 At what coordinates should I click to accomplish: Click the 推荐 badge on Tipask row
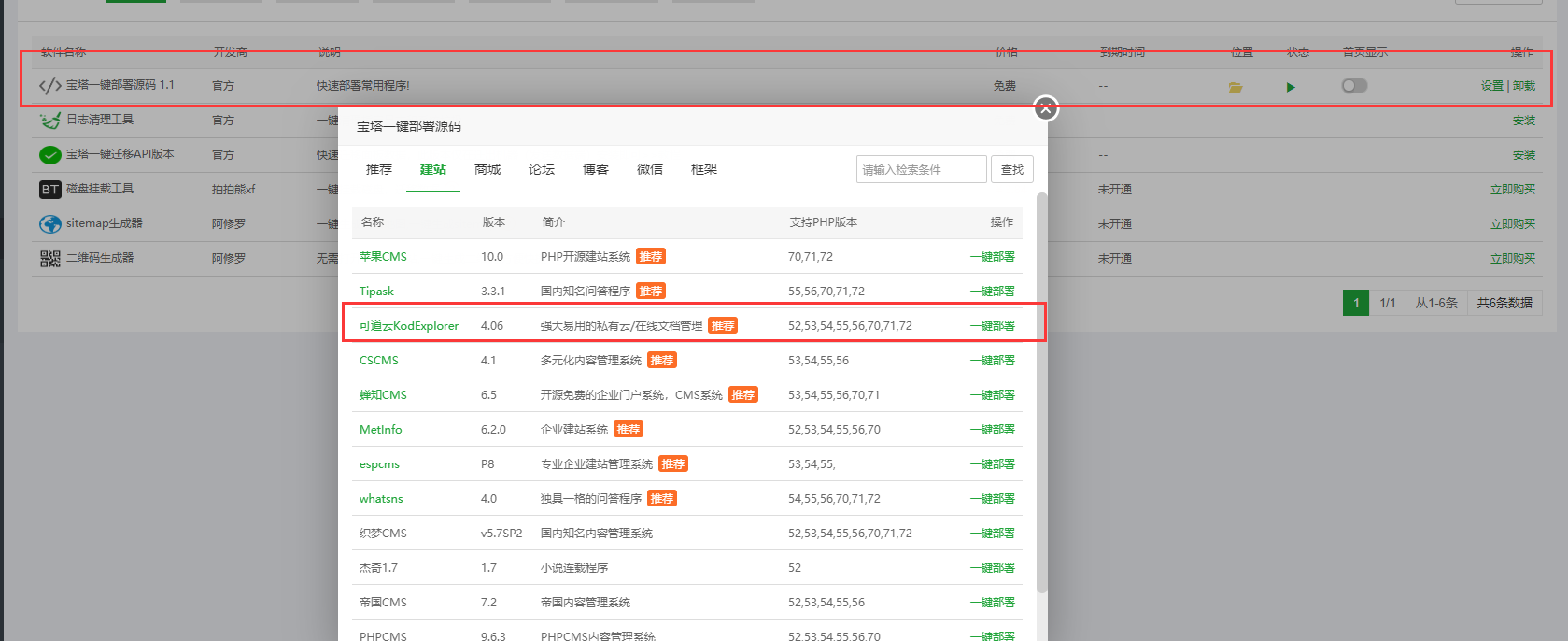pyautogui.click(x=651, y=292)
